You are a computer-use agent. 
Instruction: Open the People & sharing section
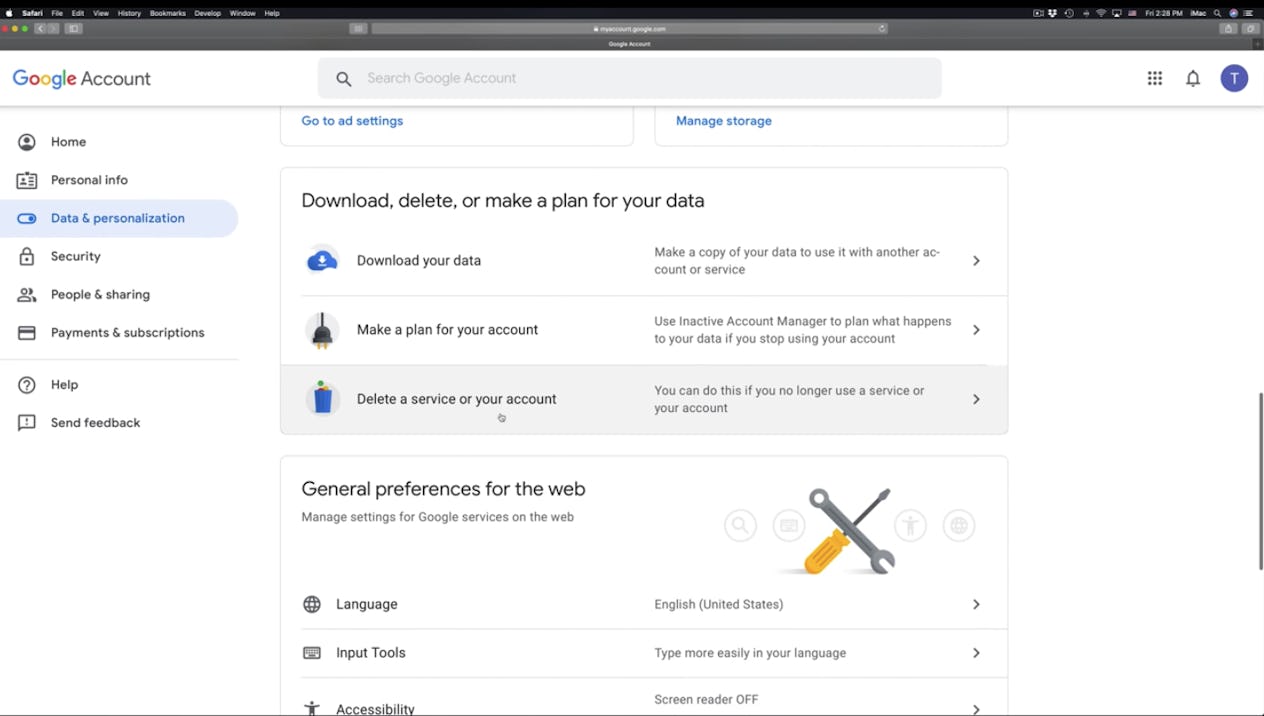coord(100,295)
